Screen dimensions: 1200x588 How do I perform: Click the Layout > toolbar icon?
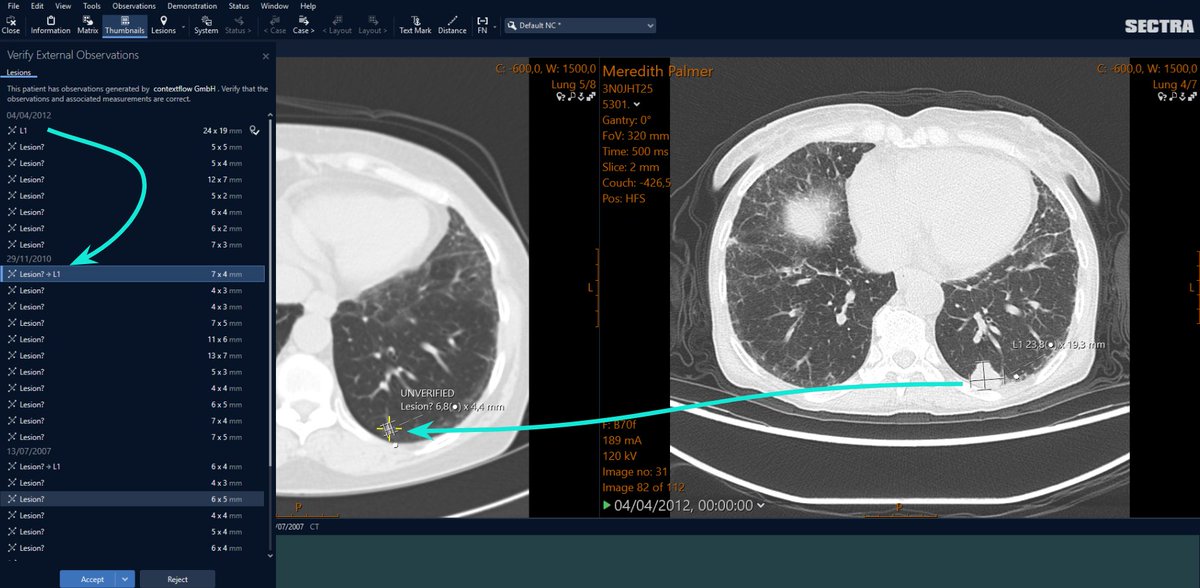click(x=372, y=24)
